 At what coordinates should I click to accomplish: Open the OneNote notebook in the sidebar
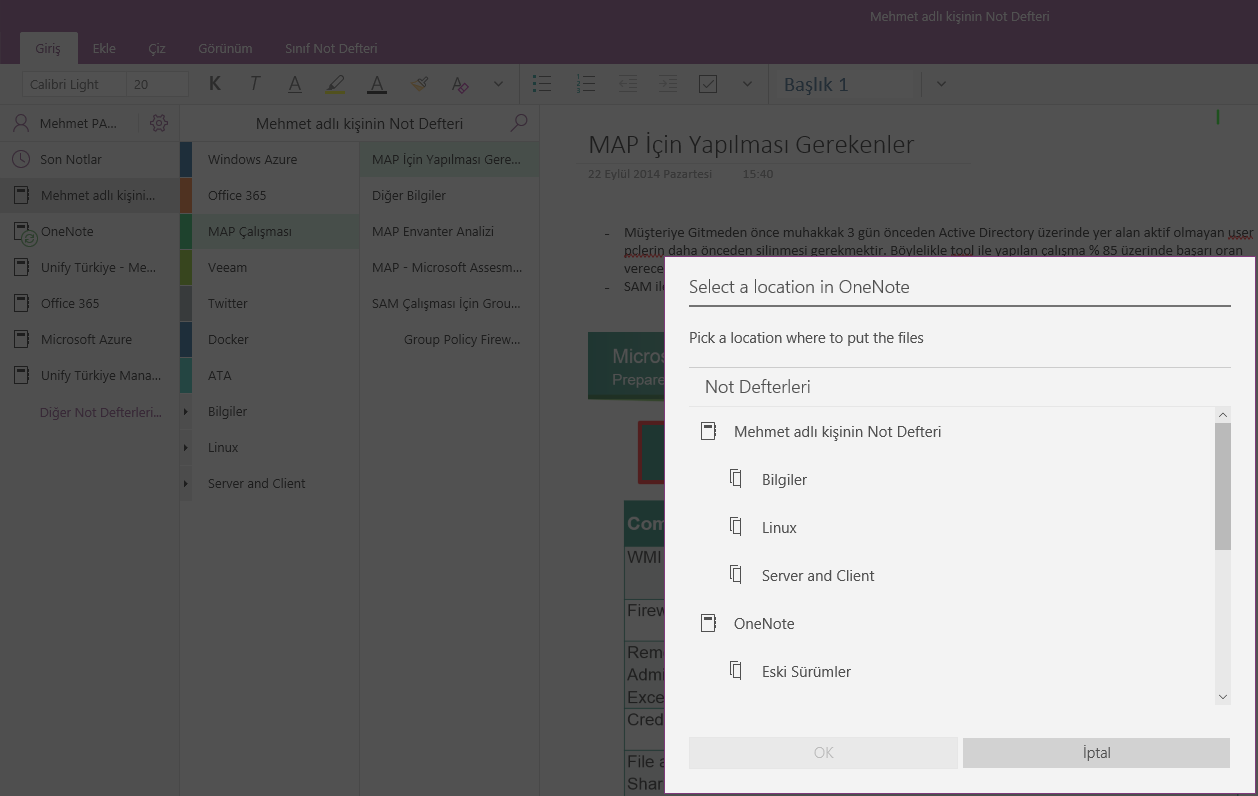point(90,231)
